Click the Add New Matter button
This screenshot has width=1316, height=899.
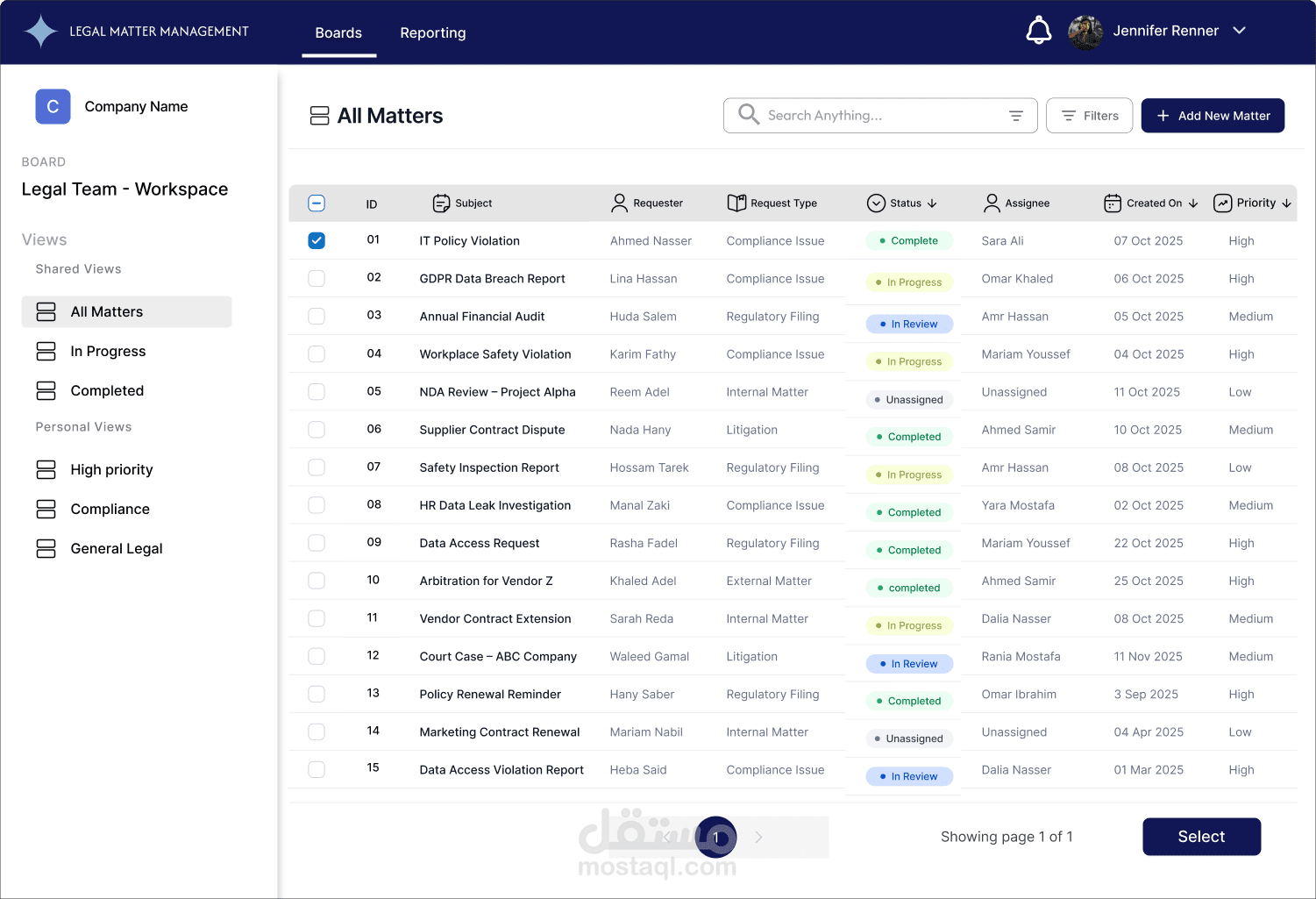pyautogui.click(x=1213, y=115)
